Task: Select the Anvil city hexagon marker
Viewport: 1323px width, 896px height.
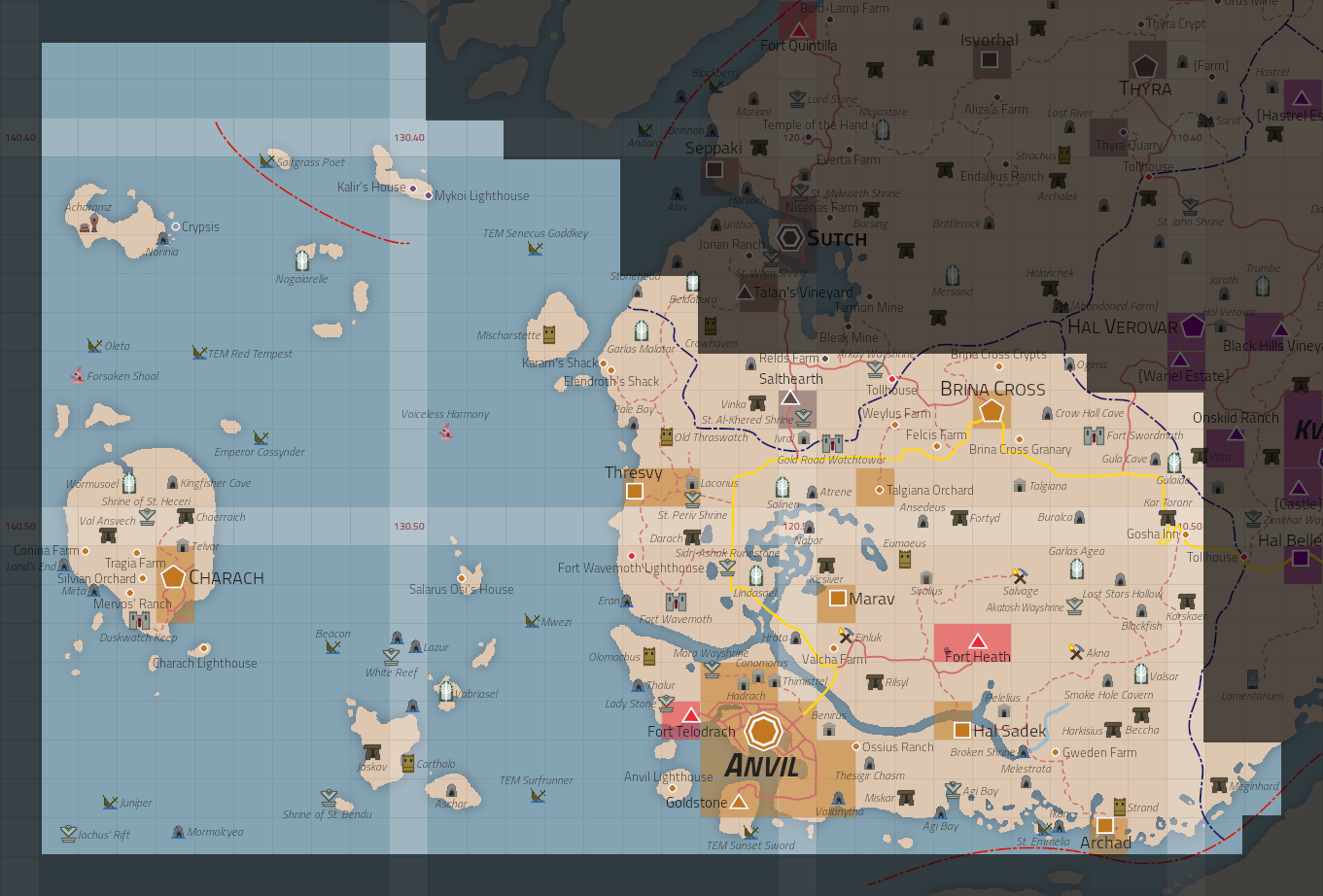Action: click(x=764, y=732)
